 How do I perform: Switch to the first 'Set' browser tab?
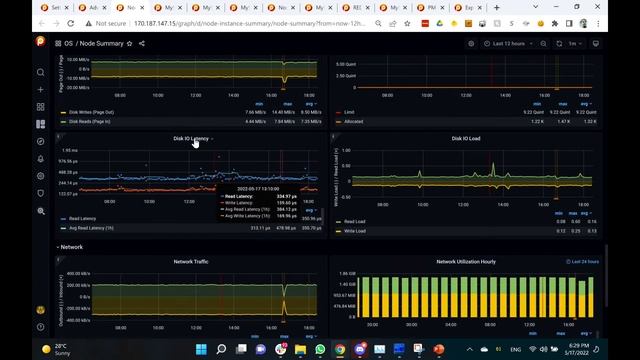(x=55, y=7)
